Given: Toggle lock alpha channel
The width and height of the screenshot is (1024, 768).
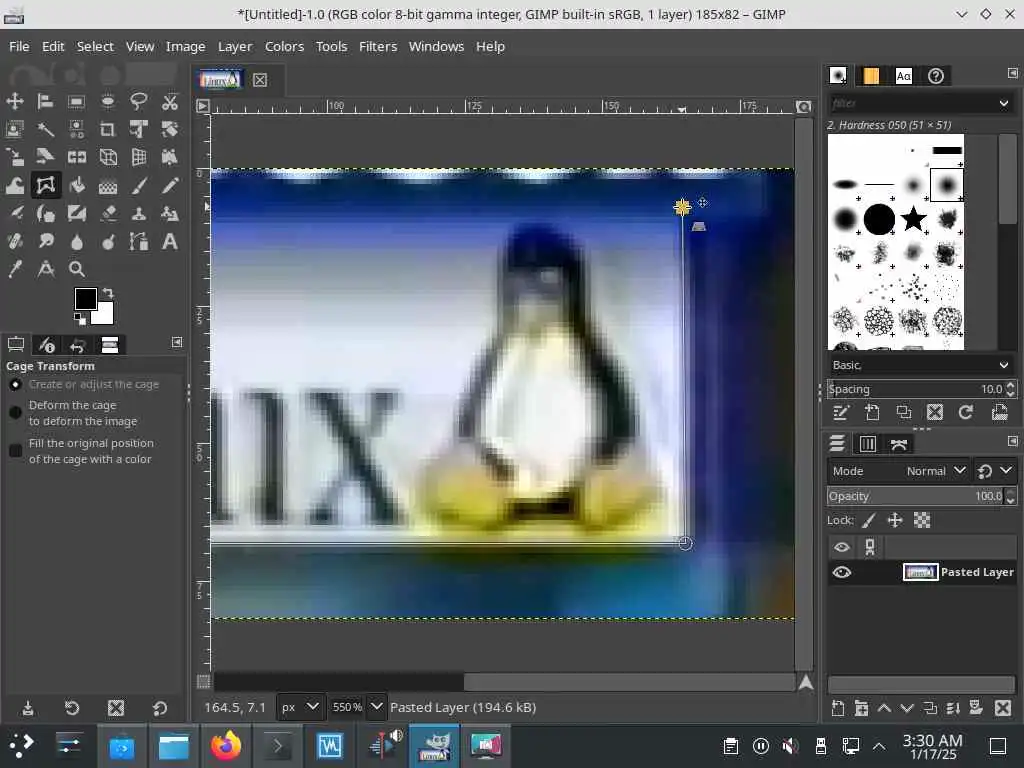Looking at the screenshot, I should tap(921, 520).
